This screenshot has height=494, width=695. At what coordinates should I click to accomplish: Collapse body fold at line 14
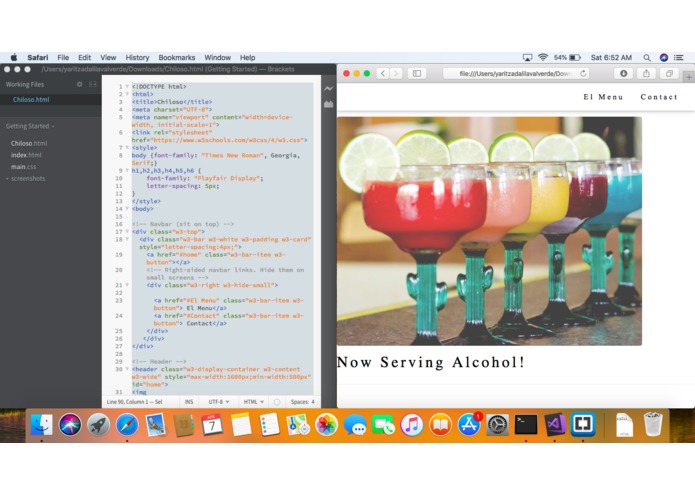coord(127,209)
